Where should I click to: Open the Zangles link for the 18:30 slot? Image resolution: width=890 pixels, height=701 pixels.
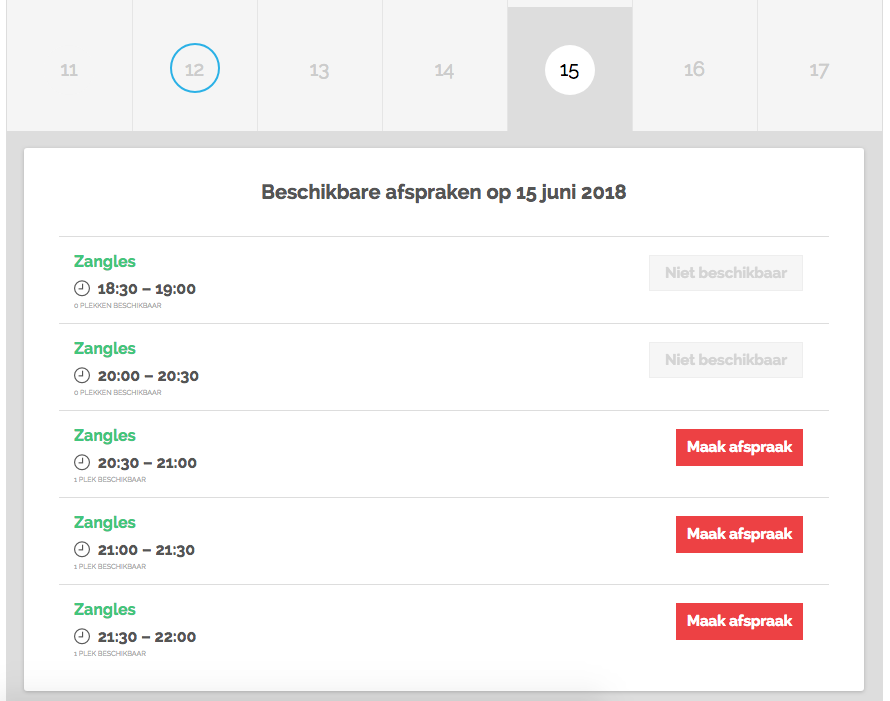105,262
